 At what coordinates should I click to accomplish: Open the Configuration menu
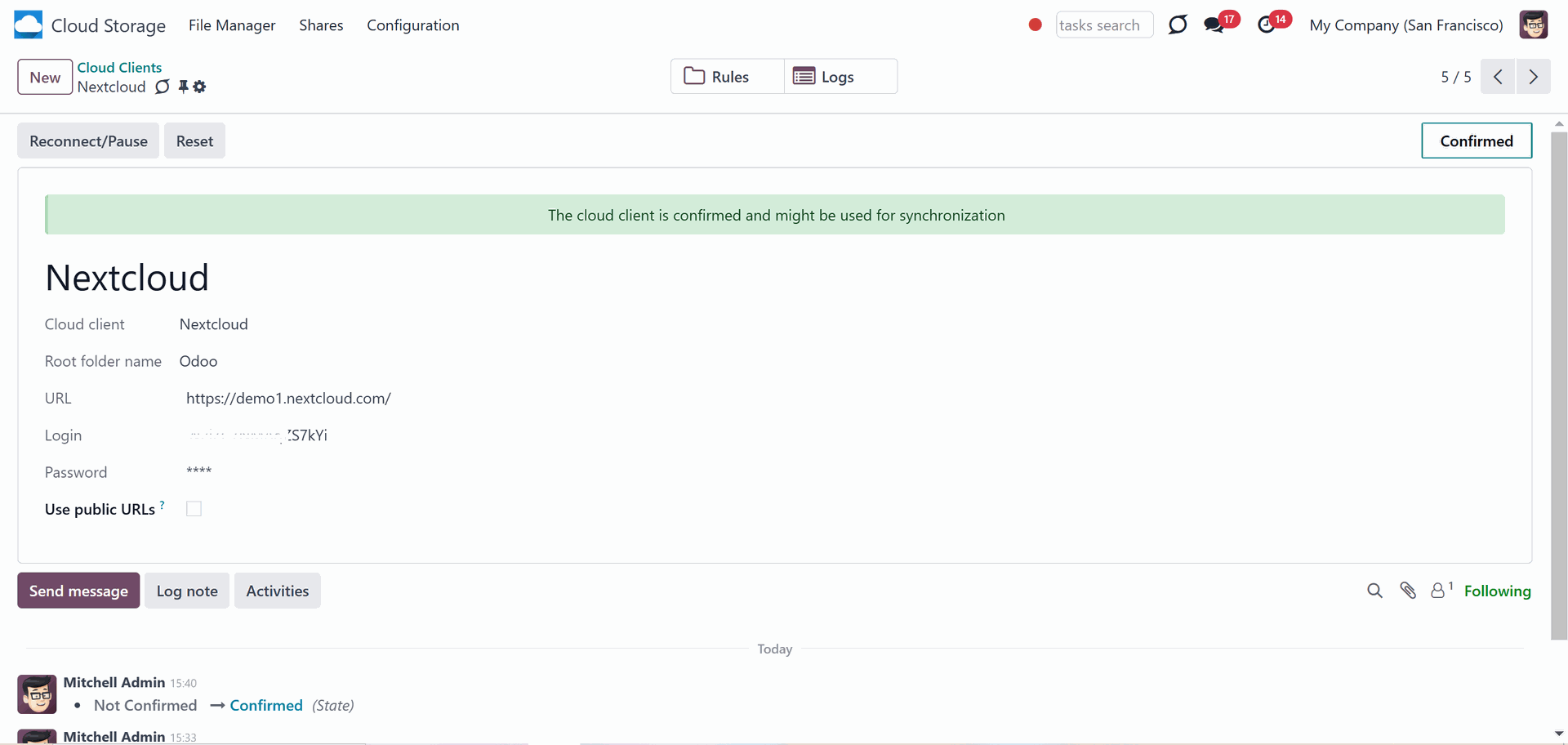[x=413, y=25]
